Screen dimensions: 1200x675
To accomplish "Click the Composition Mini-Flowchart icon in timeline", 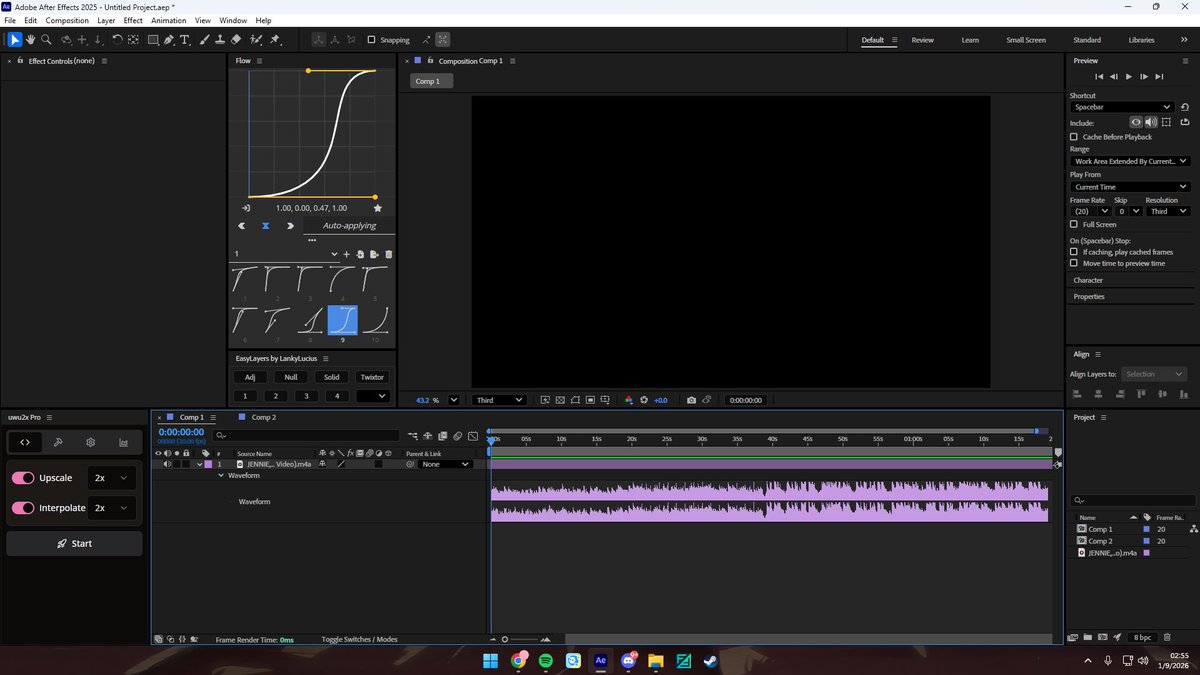I will coord(413,435).
